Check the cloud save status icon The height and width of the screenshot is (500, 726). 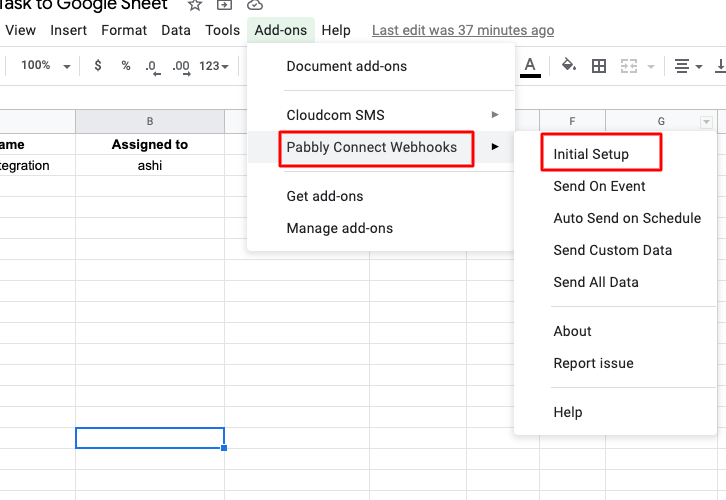point(255,5)
